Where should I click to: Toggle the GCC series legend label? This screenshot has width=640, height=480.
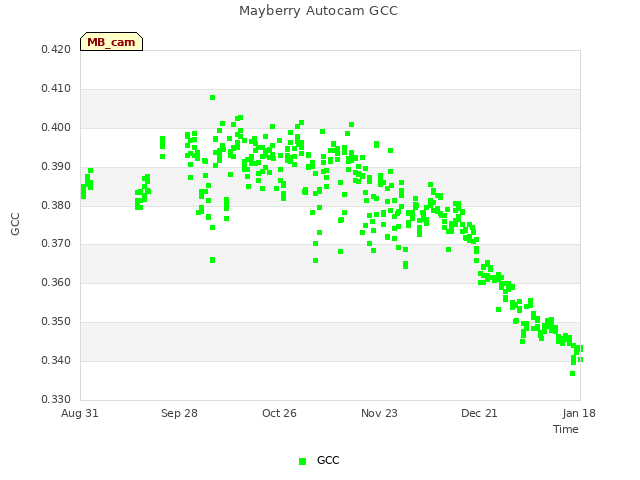[328, 460]
